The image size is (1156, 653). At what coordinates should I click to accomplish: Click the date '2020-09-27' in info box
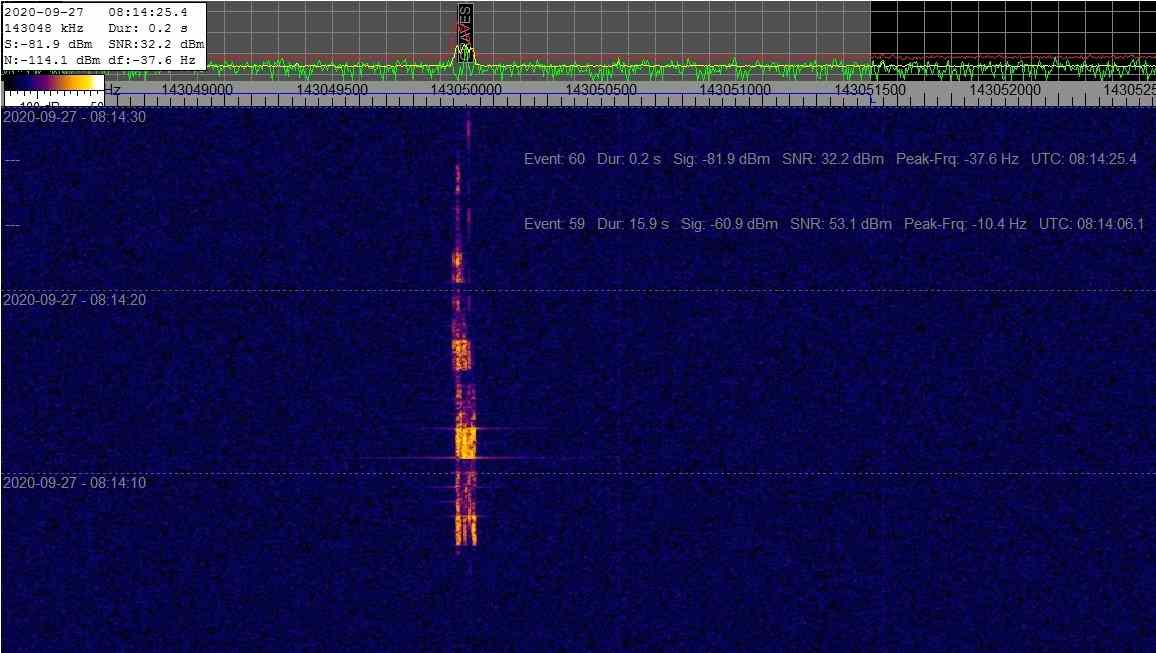click(44, 12)
